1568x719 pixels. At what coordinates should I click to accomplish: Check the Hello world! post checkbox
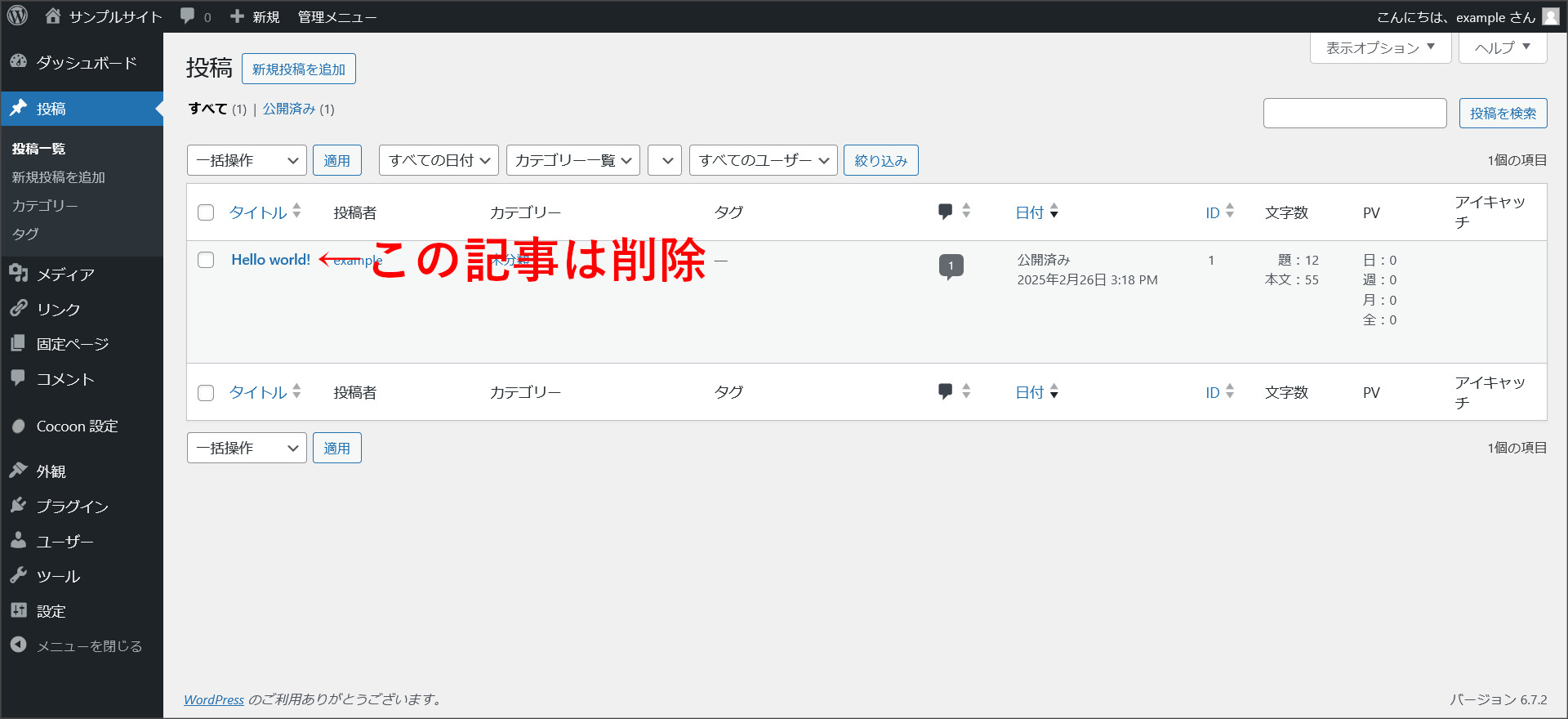click(x=206, y=260)
